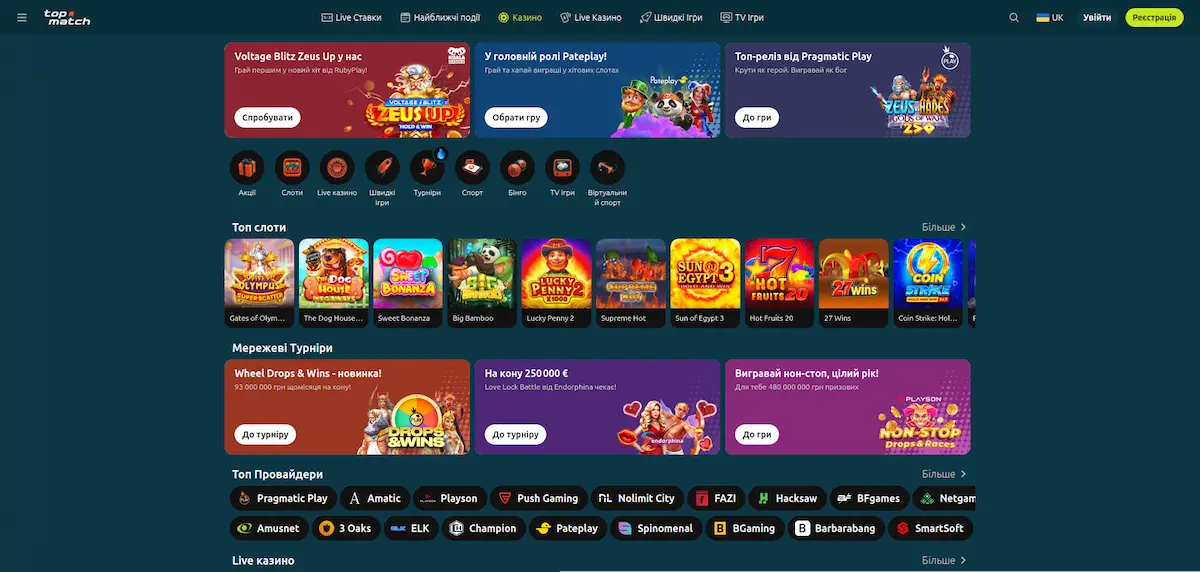The image size is (1200, 572).
Task: Click the Реєстрація button
Action: [1154, 17]
